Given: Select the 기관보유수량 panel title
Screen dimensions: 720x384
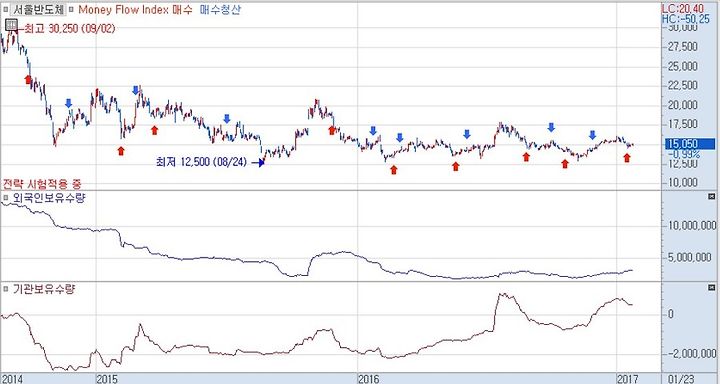Looking at the screenshot, I should tap(44, 289).
